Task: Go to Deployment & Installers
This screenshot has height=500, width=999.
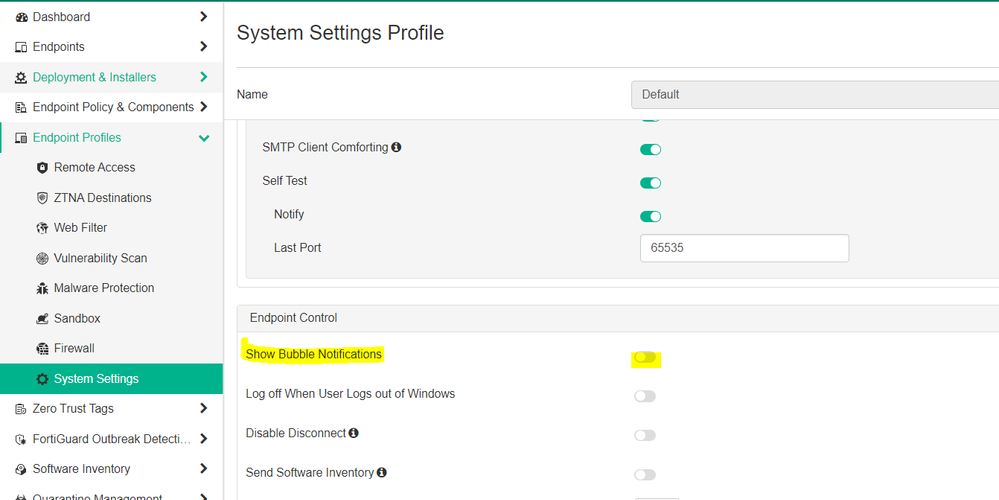Action: [x=94, y=77]
